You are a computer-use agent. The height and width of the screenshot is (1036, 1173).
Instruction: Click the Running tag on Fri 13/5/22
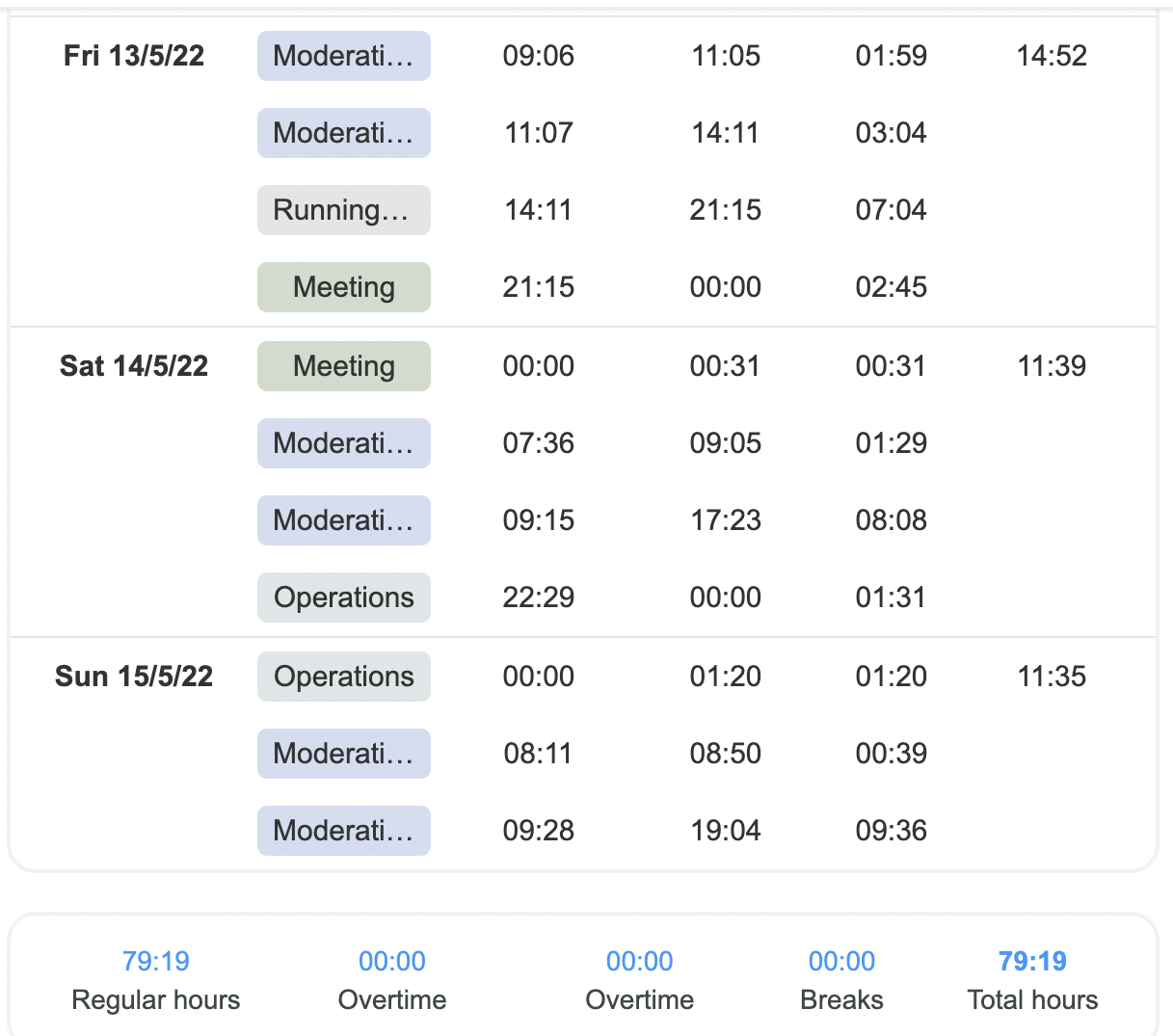tap(344, 210)
